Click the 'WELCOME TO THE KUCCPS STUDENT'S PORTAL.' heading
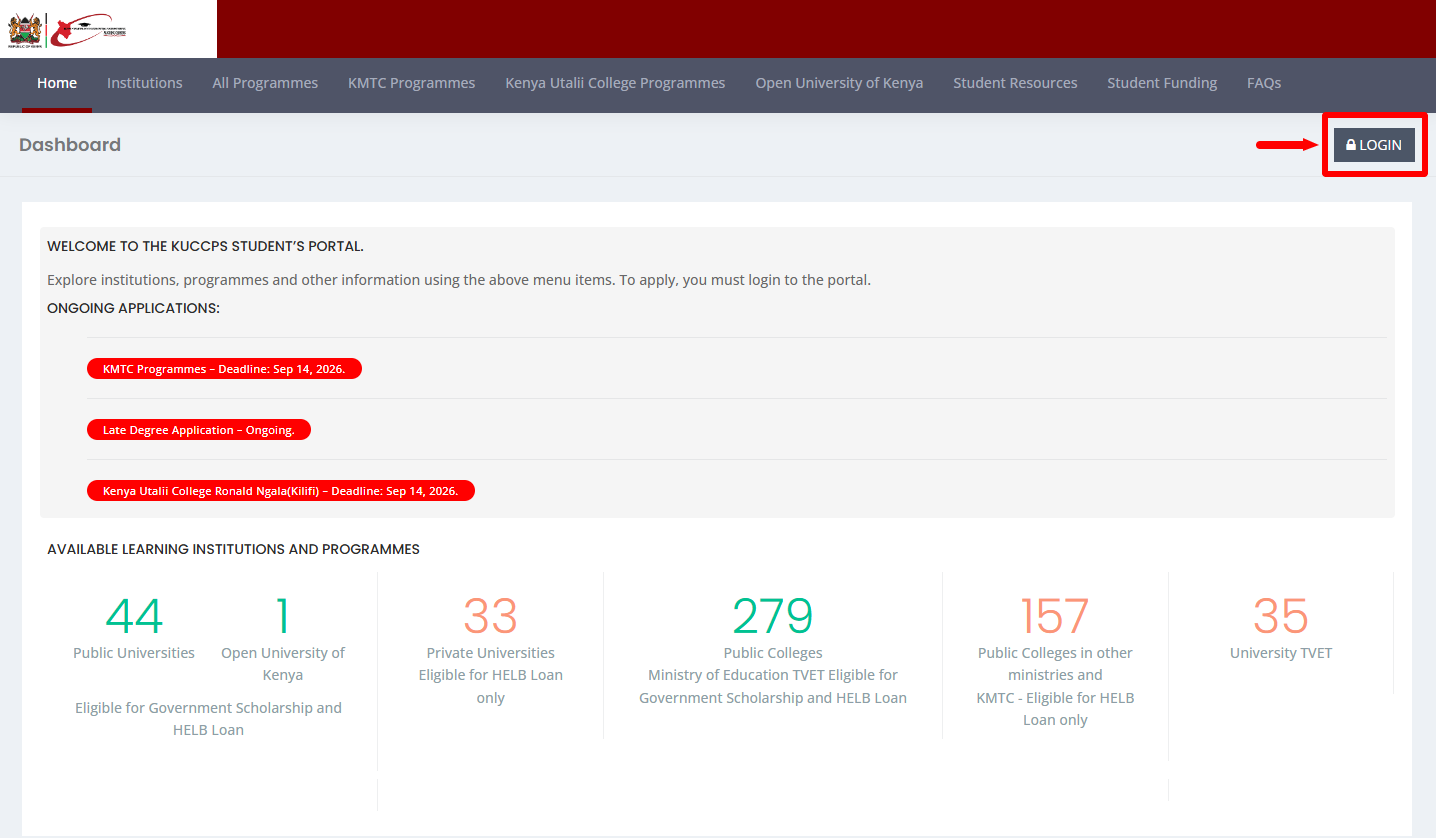Image resolution: width=1436 pixels, height=838 pixels. [x=205, y=246]
